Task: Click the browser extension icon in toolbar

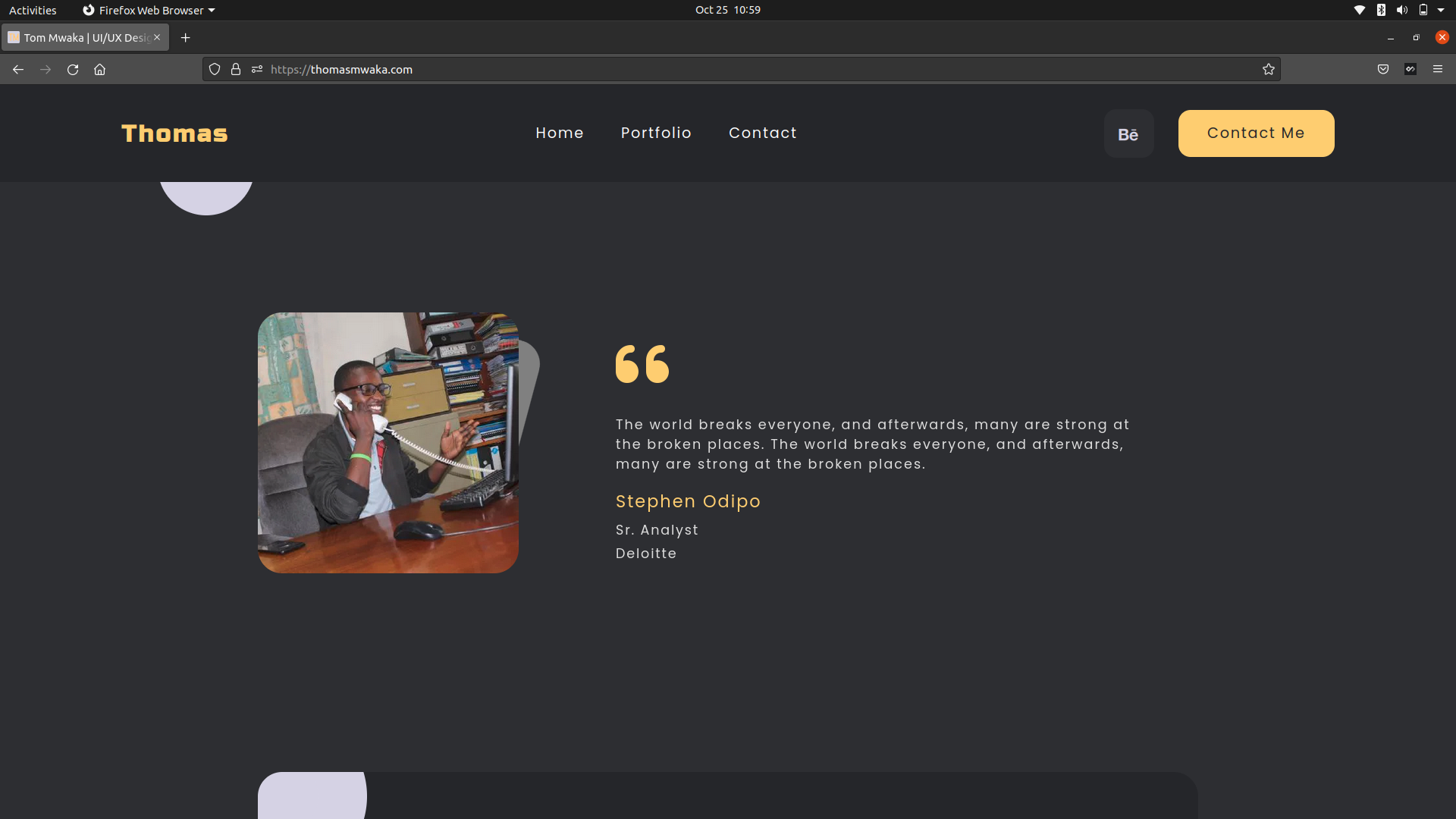Action: [x=1410, y=69]
